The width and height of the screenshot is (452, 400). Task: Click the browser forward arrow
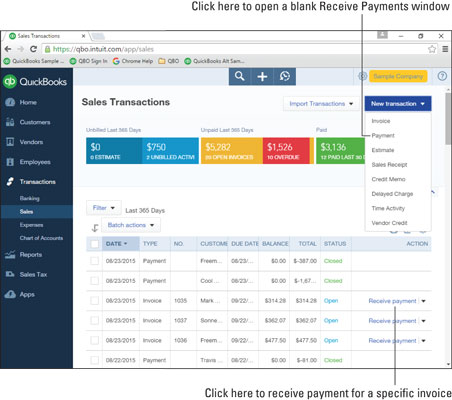click(21, 49)
